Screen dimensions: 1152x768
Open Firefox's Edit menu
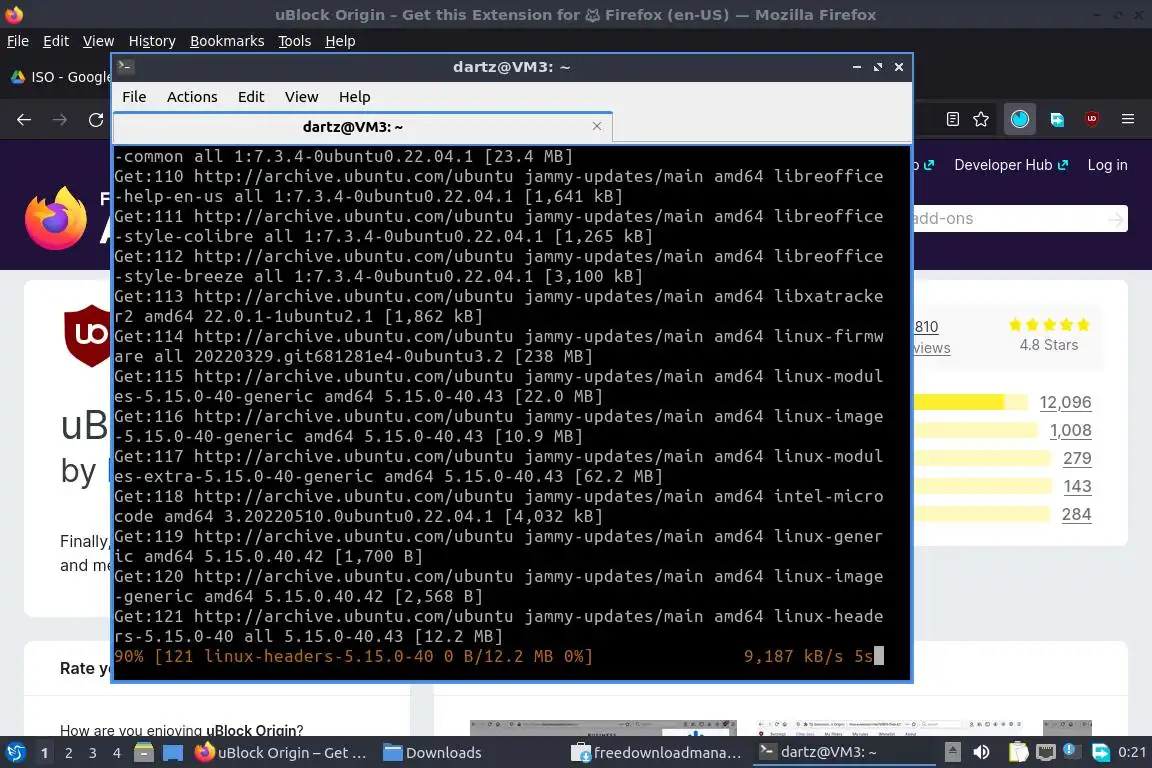coord(56,41)
